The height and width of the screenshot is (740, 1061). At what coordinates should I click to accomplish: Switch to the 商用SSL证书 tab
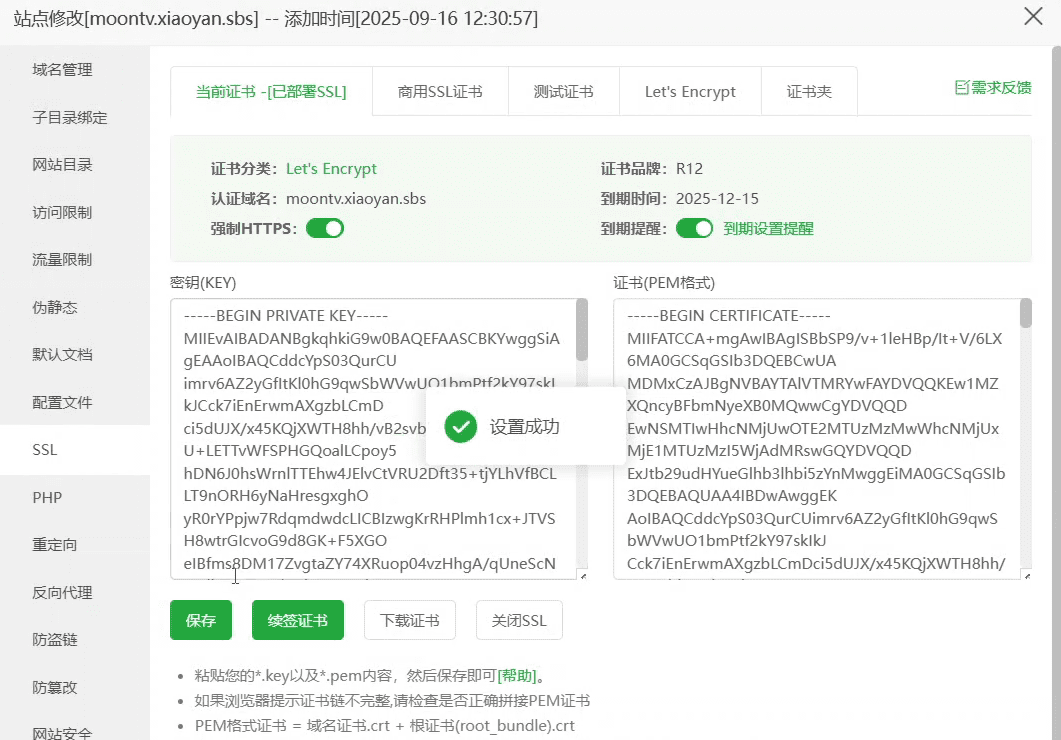tap(440, 92)
